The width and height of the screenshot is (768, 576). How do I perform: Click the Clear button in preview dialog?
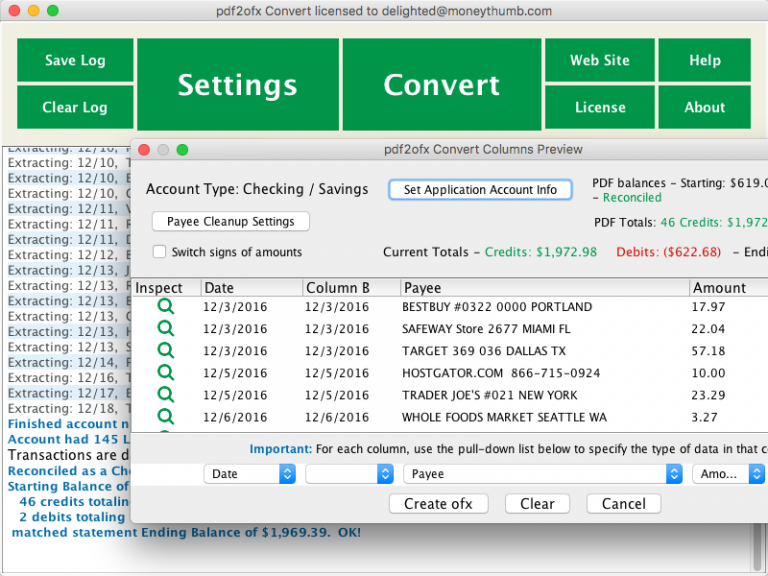click(537, 504)
